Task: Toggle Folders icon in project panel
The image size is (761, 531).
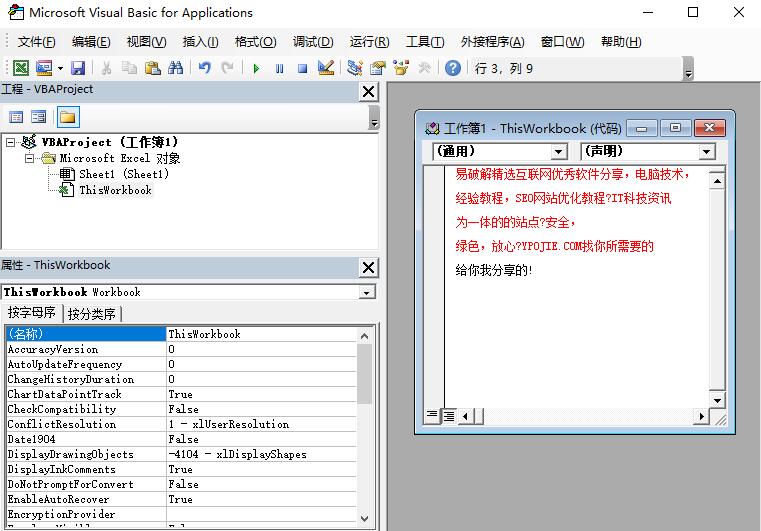Action: [x=67, y=117]
